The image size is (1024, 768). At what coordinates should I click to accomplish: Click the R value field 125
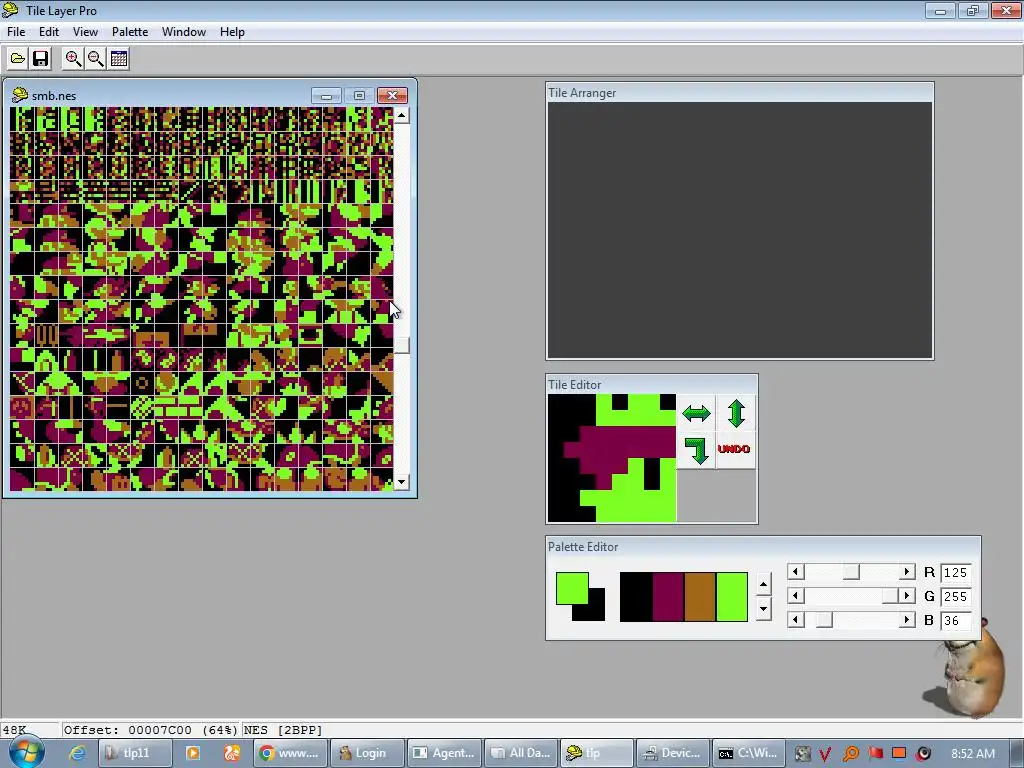pyautogui.click(x=955, y=573)
